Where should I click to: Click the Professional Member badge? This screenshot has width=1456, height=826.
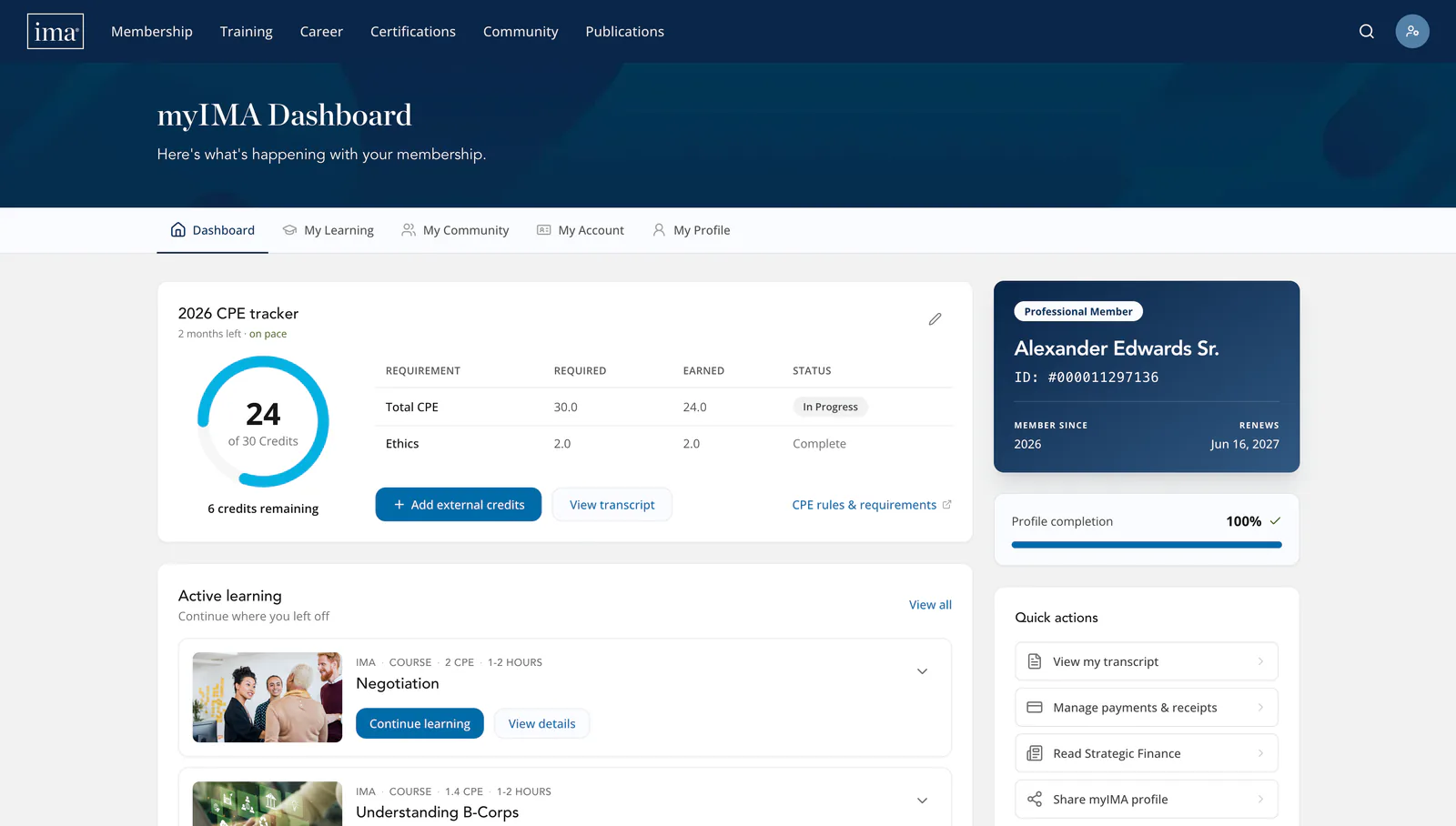(1078, 311)
